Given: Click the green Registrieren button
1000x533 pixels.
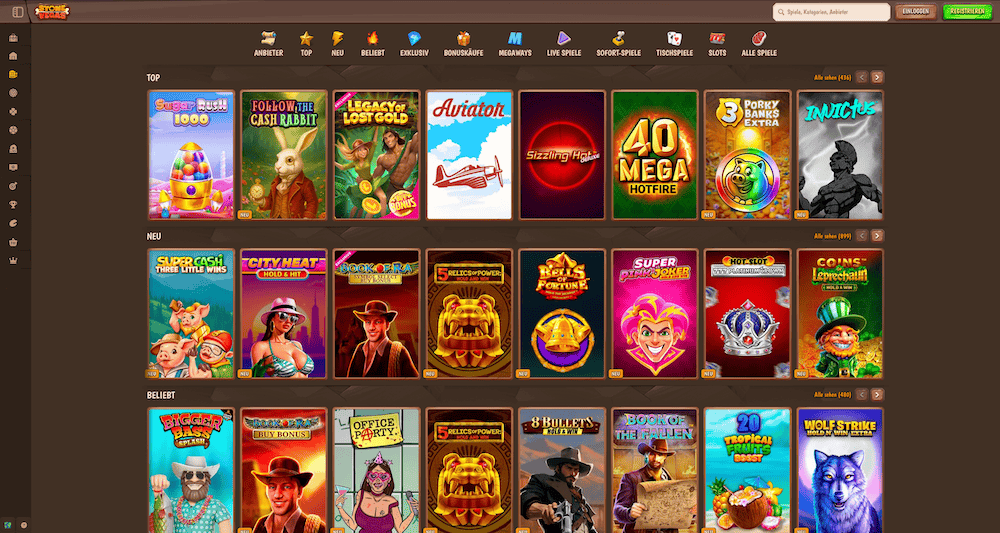Looking at the screenshot, I should point(967,11).
